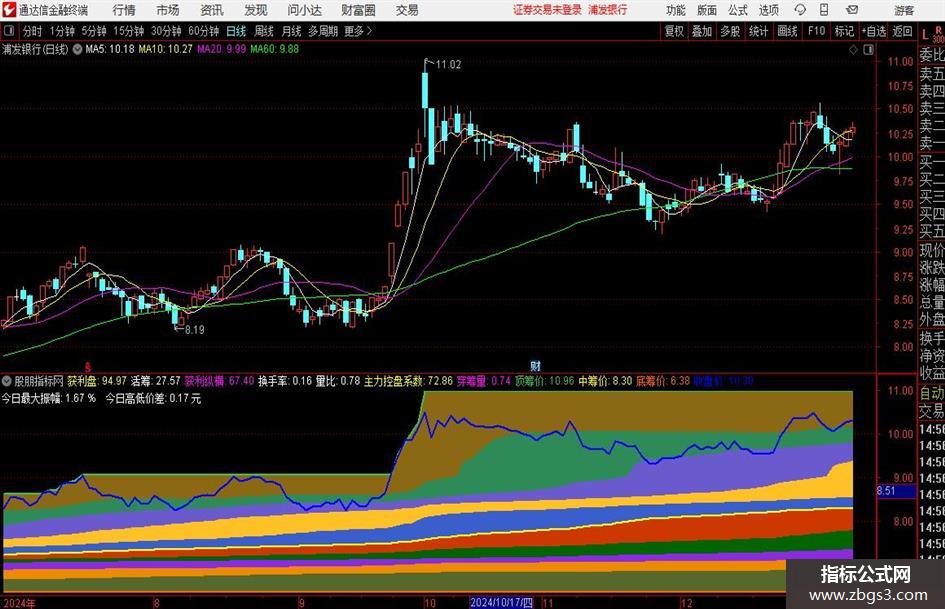
Task: Switch to the 1分钟 period tab
Action: pos(62,31)
